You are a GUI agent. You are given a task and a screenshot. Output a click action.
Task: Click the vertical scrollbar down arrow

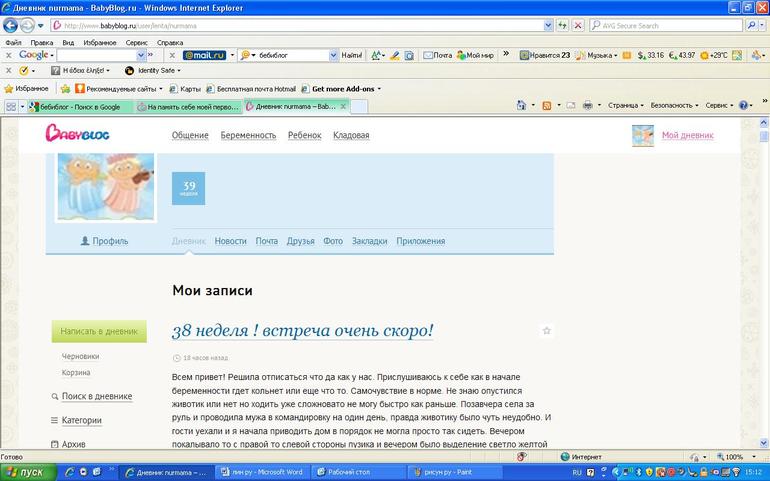click(764, 443)
